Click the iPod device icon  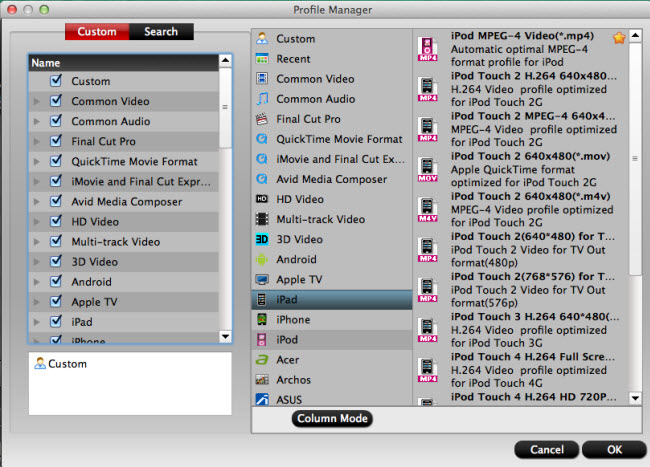pyautogui.click(x=262, y=339)
